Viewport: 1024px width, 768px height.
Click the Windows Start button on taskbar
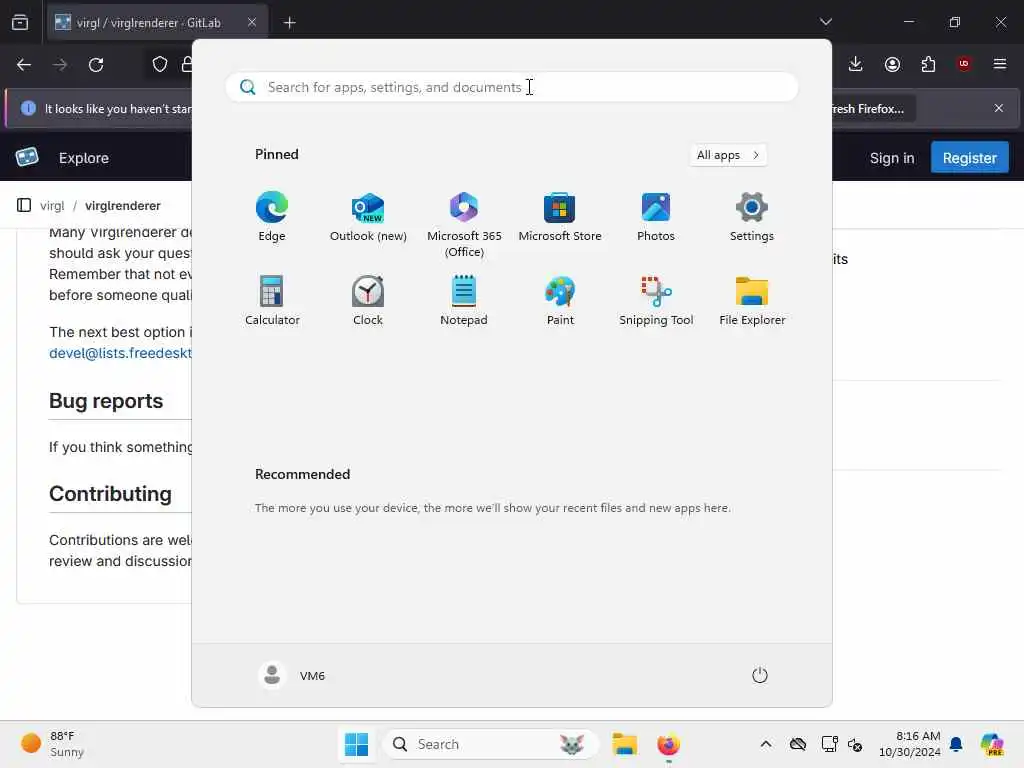[x=357, y=744]
